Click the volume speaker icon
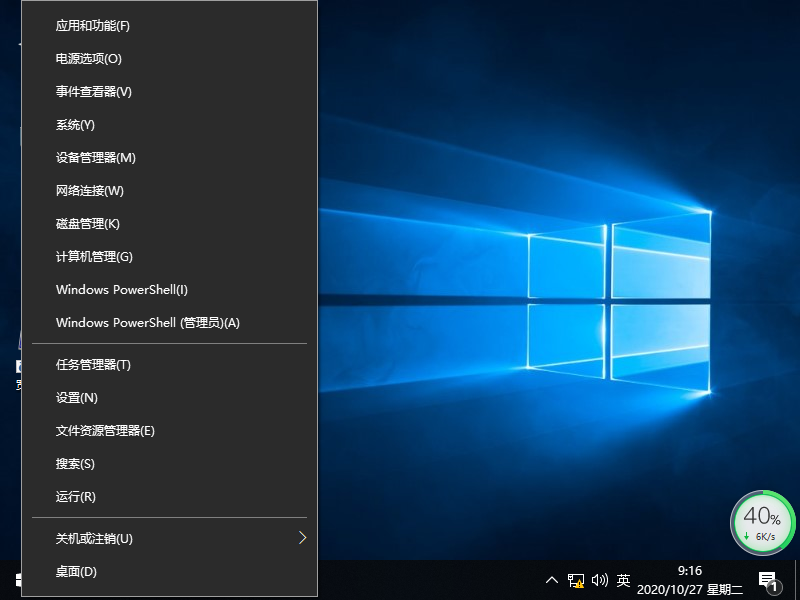This screenshot has width=800, height=600. [600, 580]
